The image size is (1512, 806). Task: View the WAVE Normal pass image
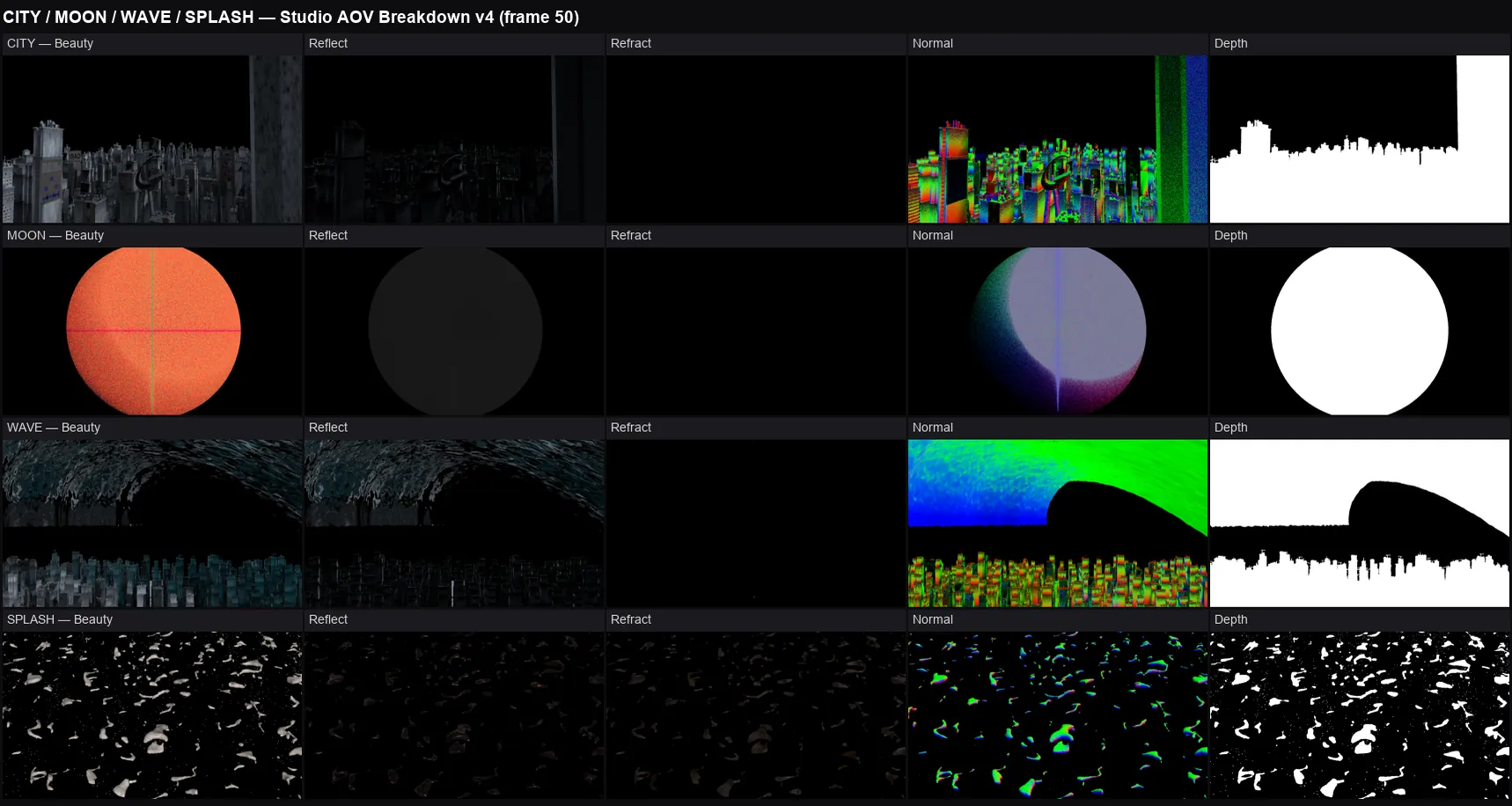pyautogui.click(x=1058, y=524)
